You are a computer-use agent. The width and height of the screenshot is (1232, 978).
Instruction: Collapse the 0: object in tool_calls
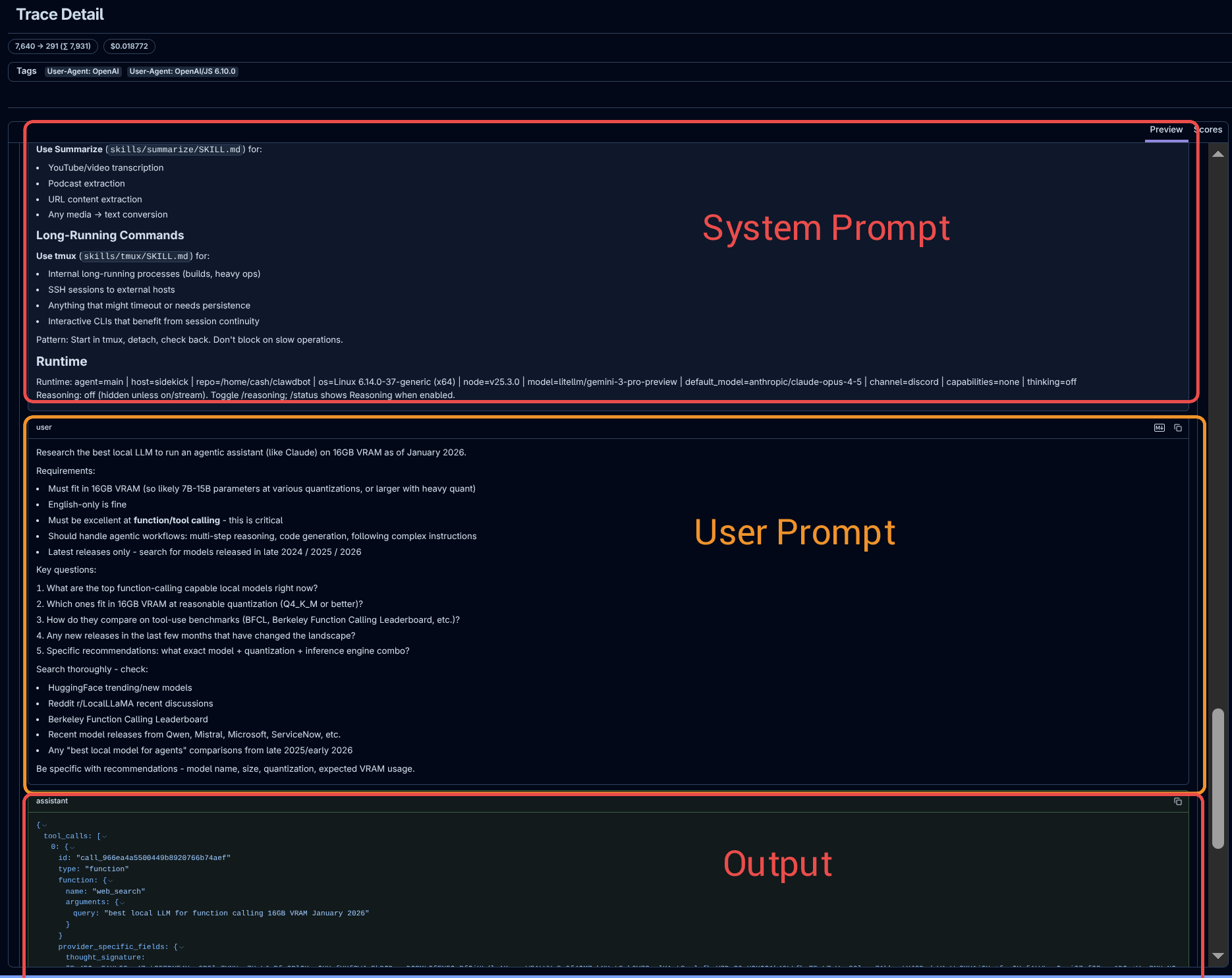tap(72, 848)
